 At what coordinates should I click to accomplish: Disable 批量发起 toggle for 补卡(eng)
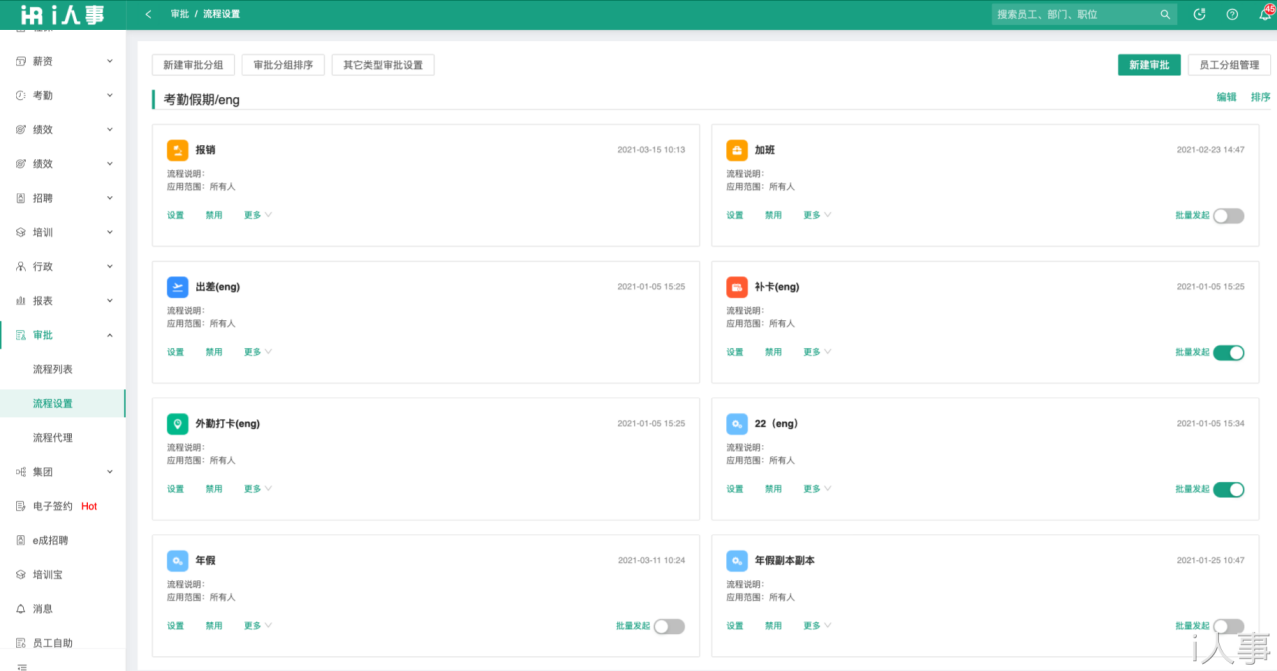coord(1228,352)
